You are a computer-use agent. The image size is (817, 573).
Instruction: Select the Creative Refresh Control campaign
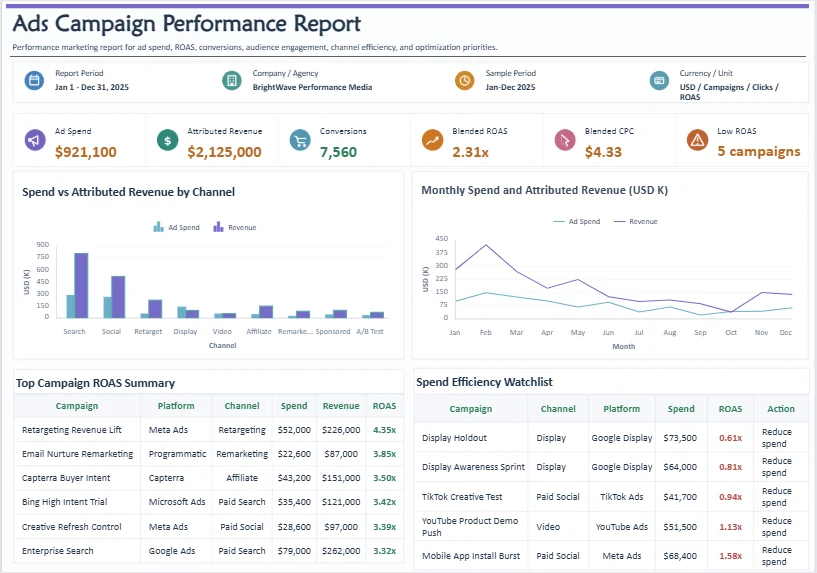click(71, 527)
